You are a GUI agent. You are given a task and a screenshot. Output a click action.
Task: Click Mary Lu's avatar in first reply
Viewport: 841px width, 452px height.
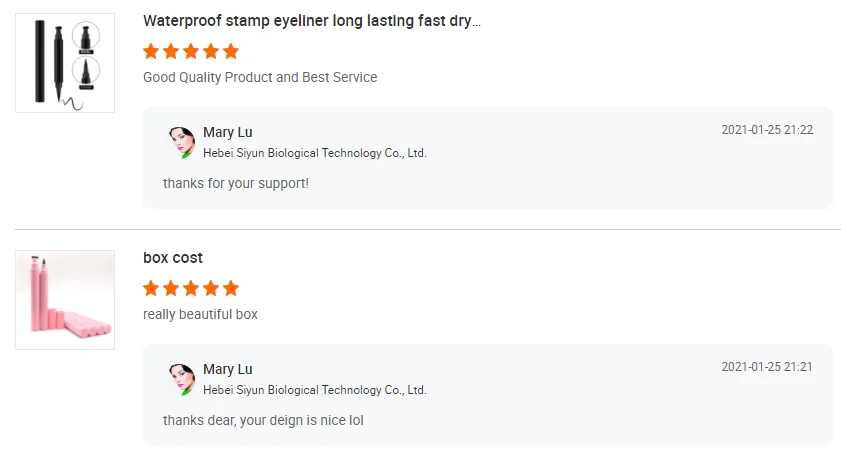(x=181, y=142)
